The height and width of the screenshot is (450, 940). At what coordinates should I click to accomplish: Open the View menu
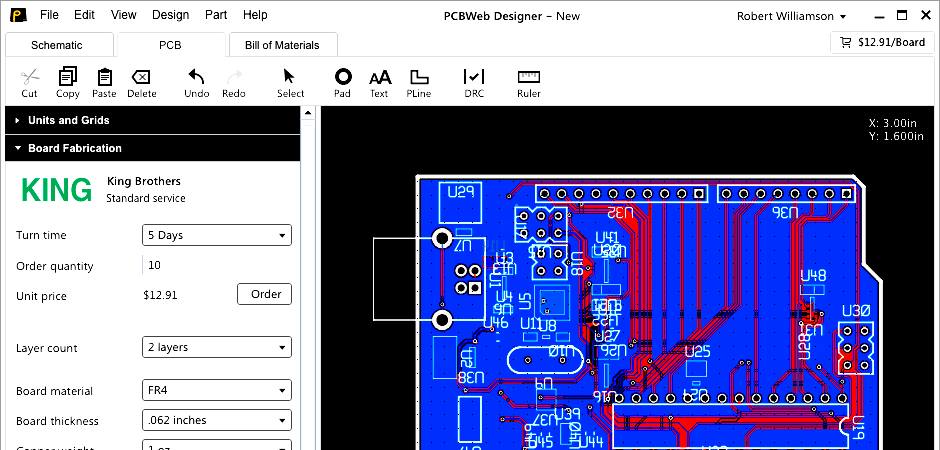coord(123,15)
